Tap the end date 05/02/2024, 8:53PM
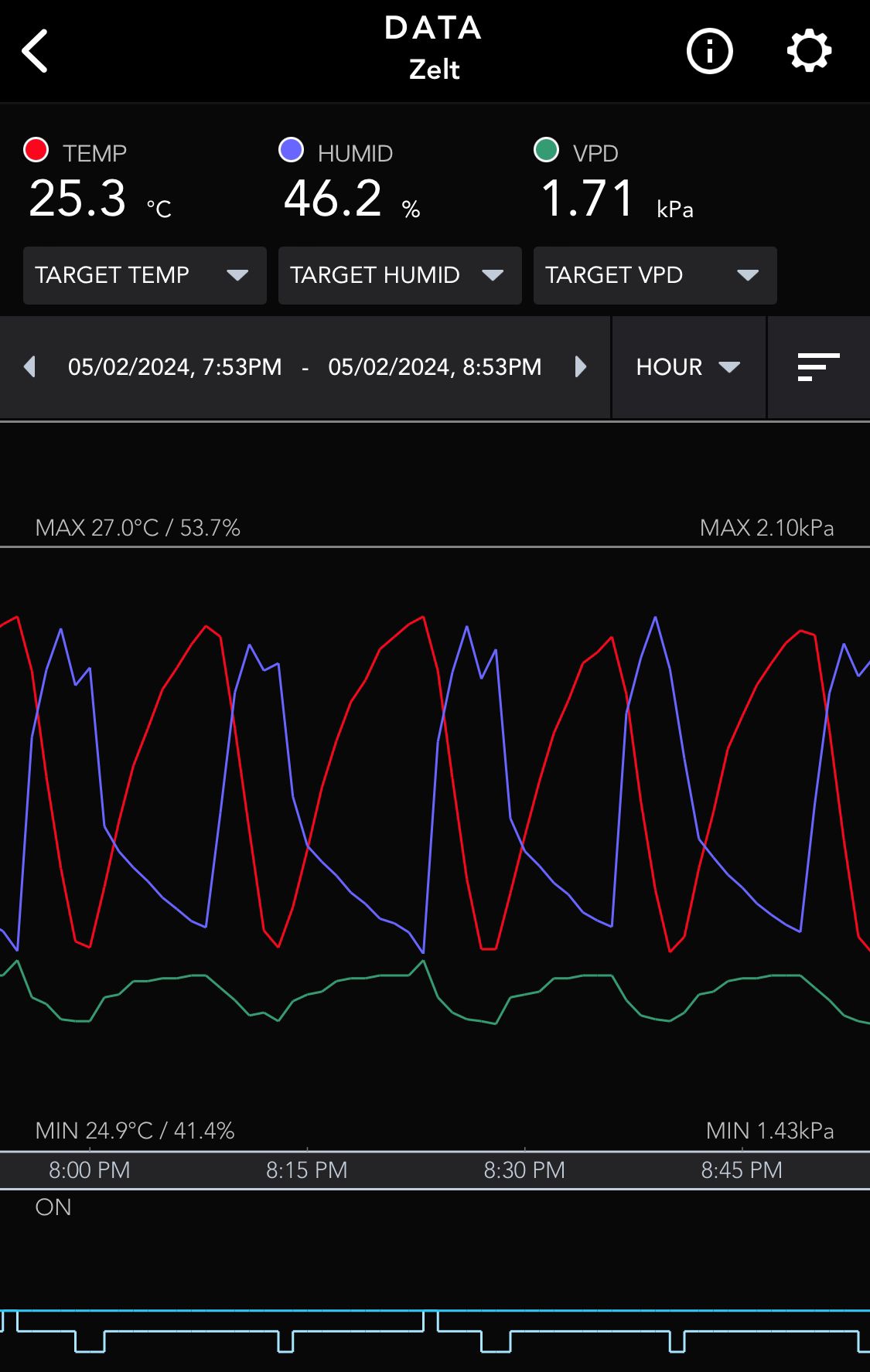Image resolution: width=870 pixels, height=1372 pixels. [435, 367]
